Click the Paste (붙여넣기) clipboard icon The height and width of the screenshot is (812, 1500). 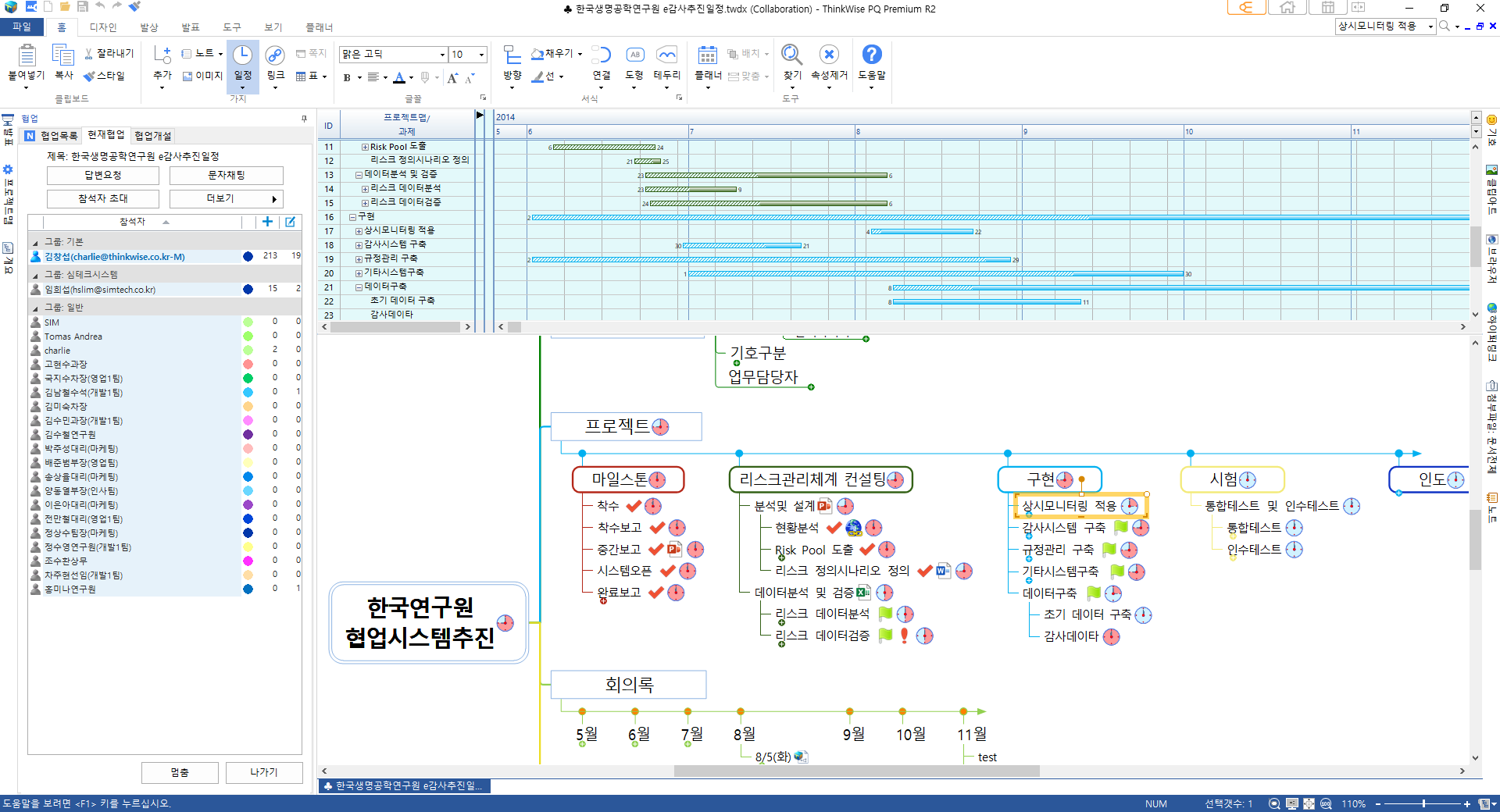(27, 55)
